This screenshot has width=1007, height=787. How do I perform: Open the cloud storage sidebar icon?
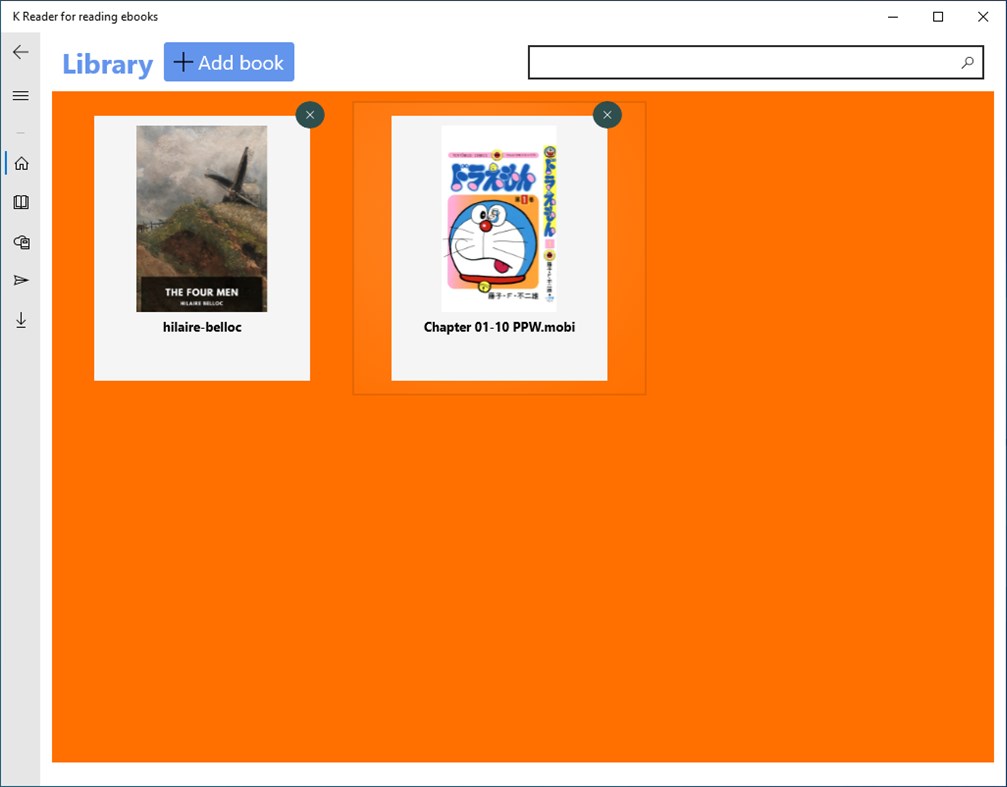click(20, 241)
